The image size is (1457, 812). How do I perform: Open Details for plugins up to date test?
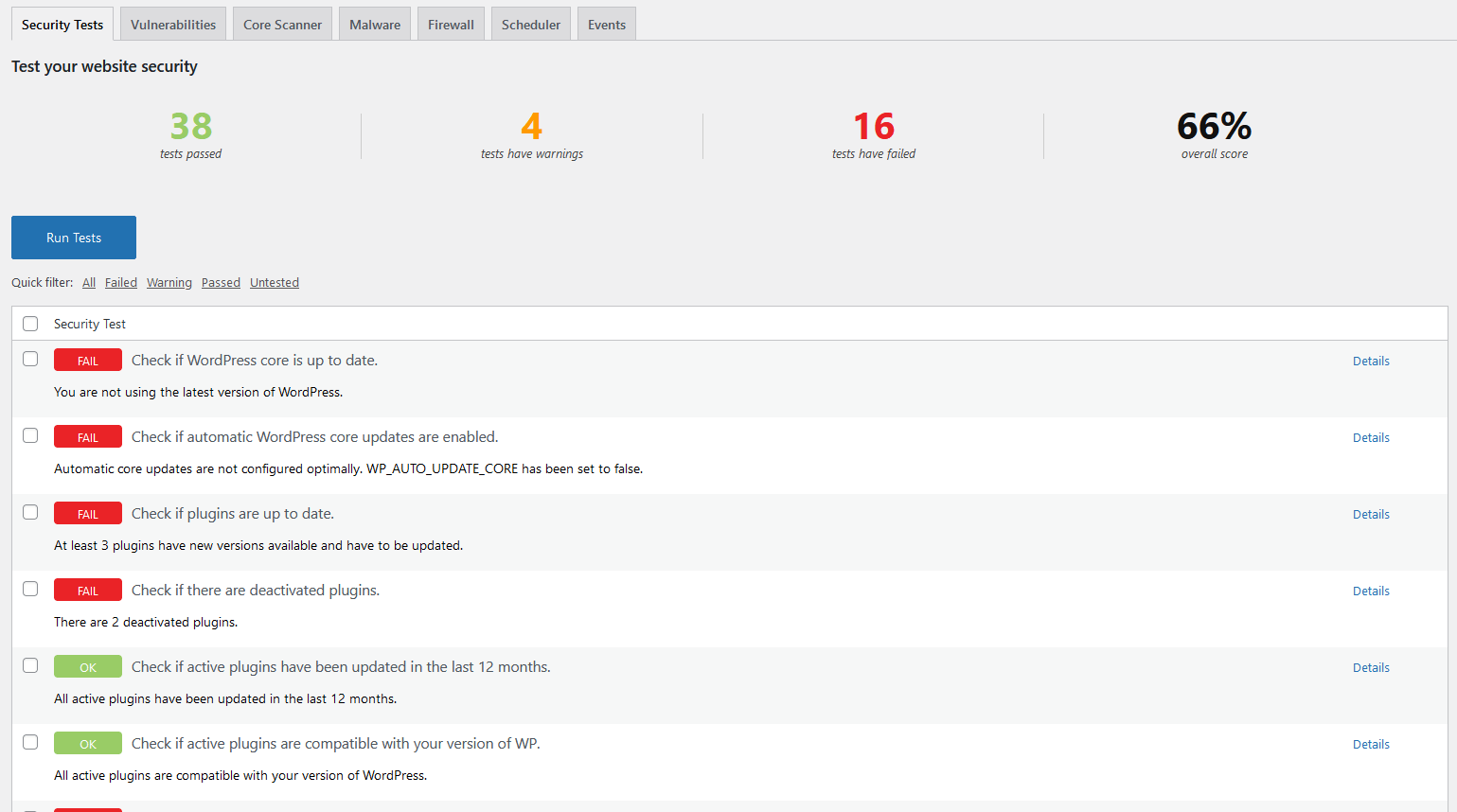point(1371,515)
